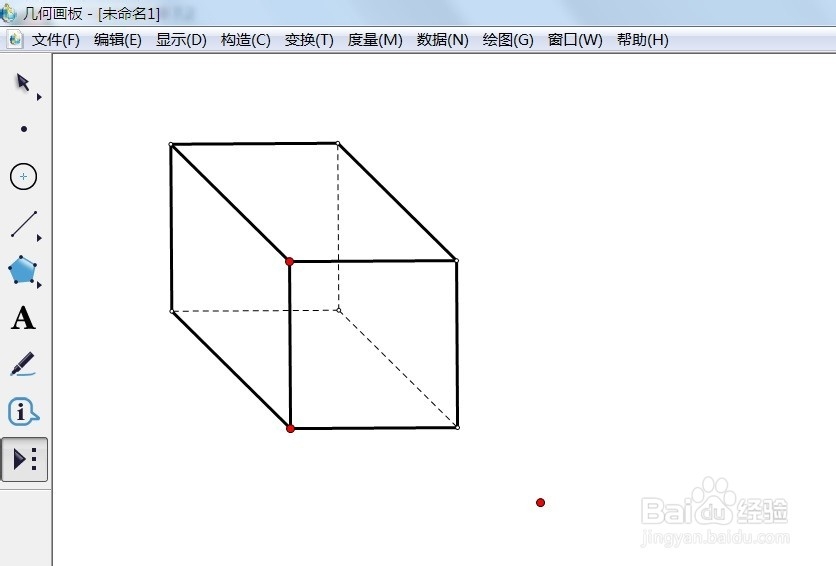Open the Information tool
Image resolution: width=836 pixels, height=566 pixels.
coord(23,412)
